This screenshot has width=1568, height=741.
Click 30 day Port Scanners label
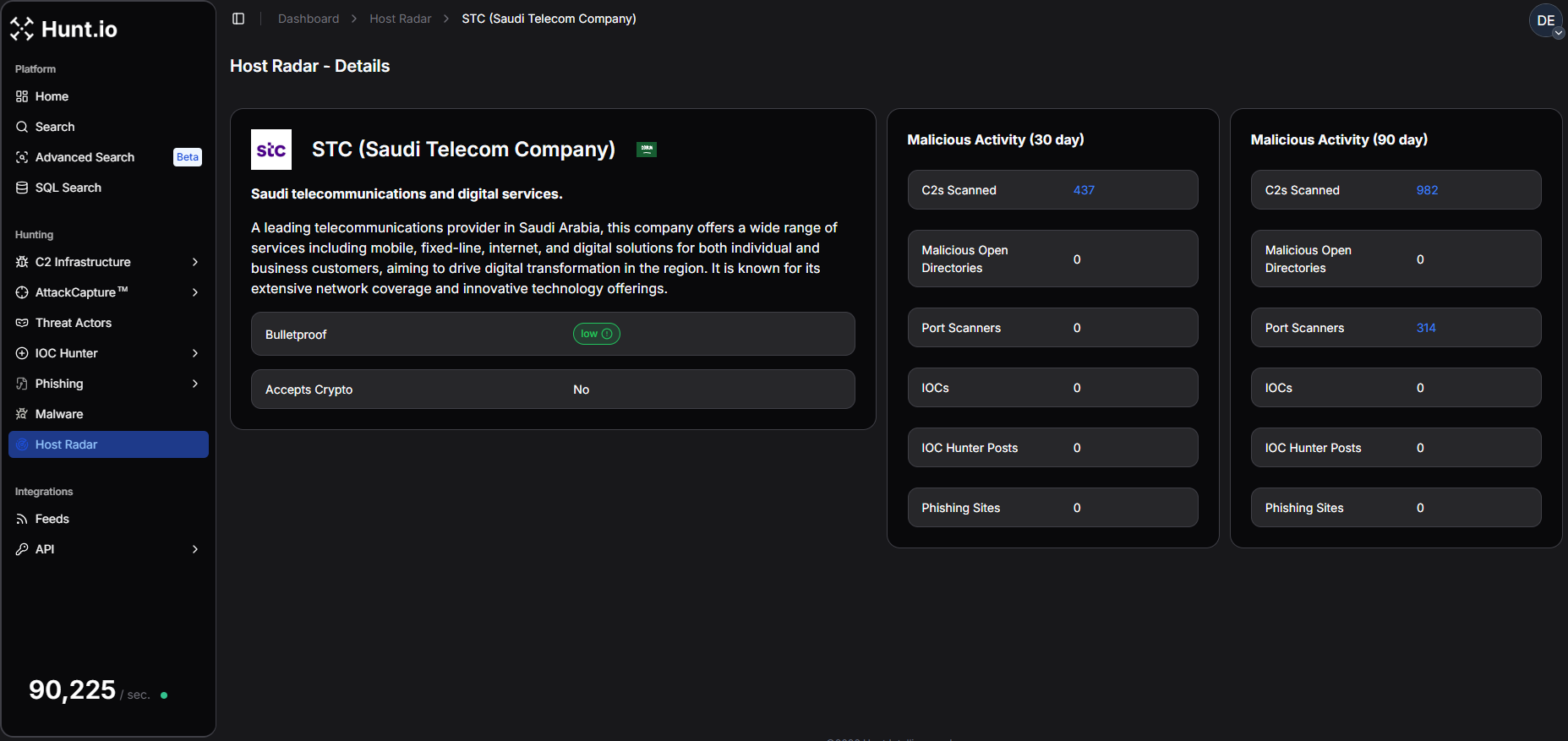tap(961, 328)
